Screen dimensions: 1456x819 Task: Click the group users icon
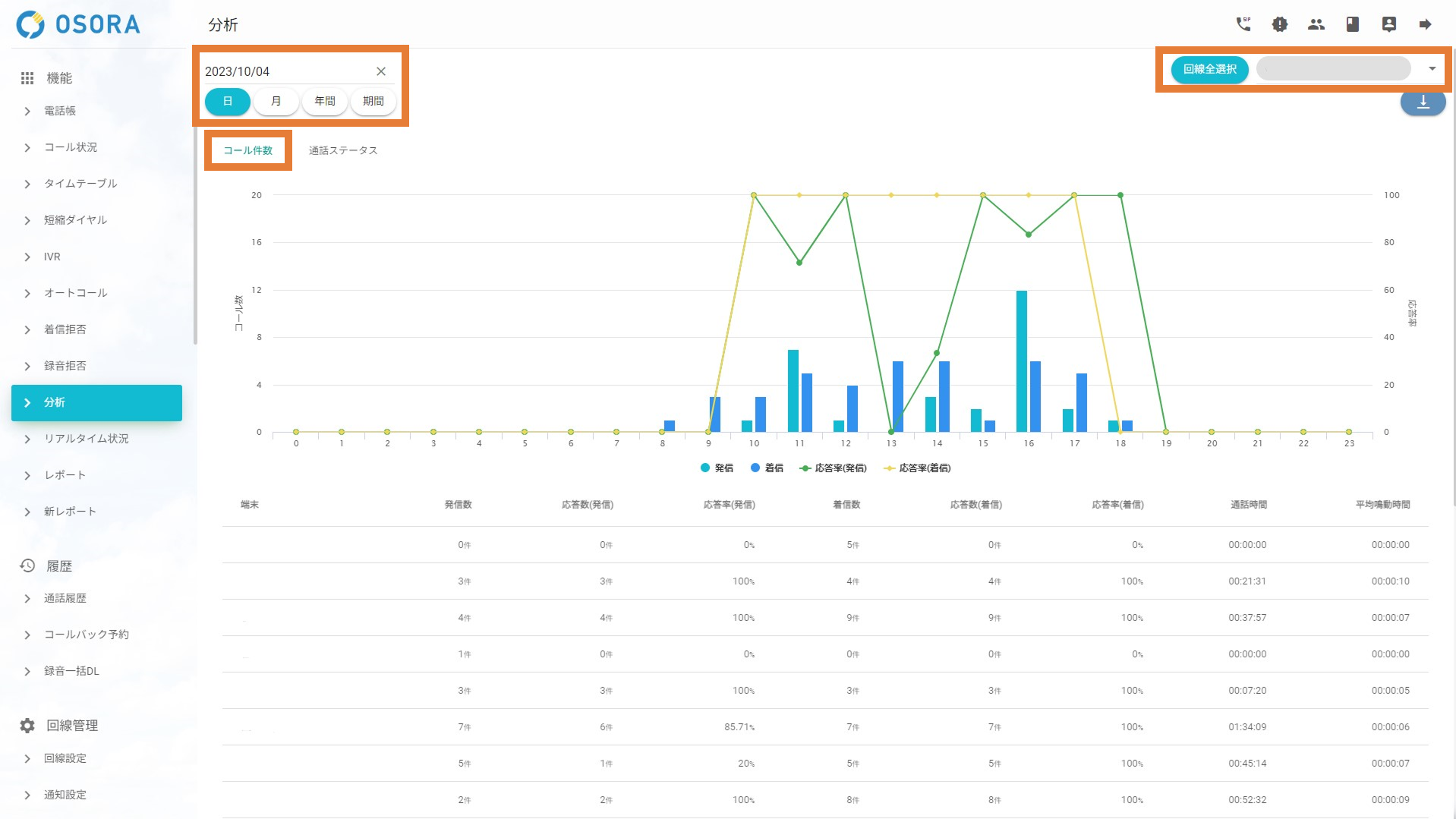click(x=1316, y=24)
